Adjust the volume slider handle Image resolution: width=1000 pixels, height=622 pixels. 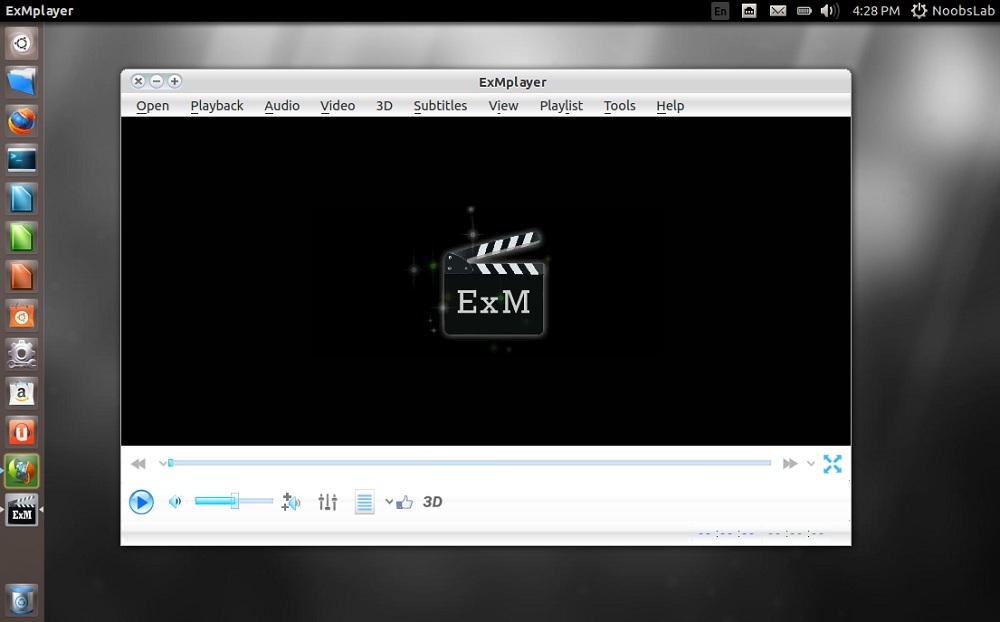coord(235,501)
